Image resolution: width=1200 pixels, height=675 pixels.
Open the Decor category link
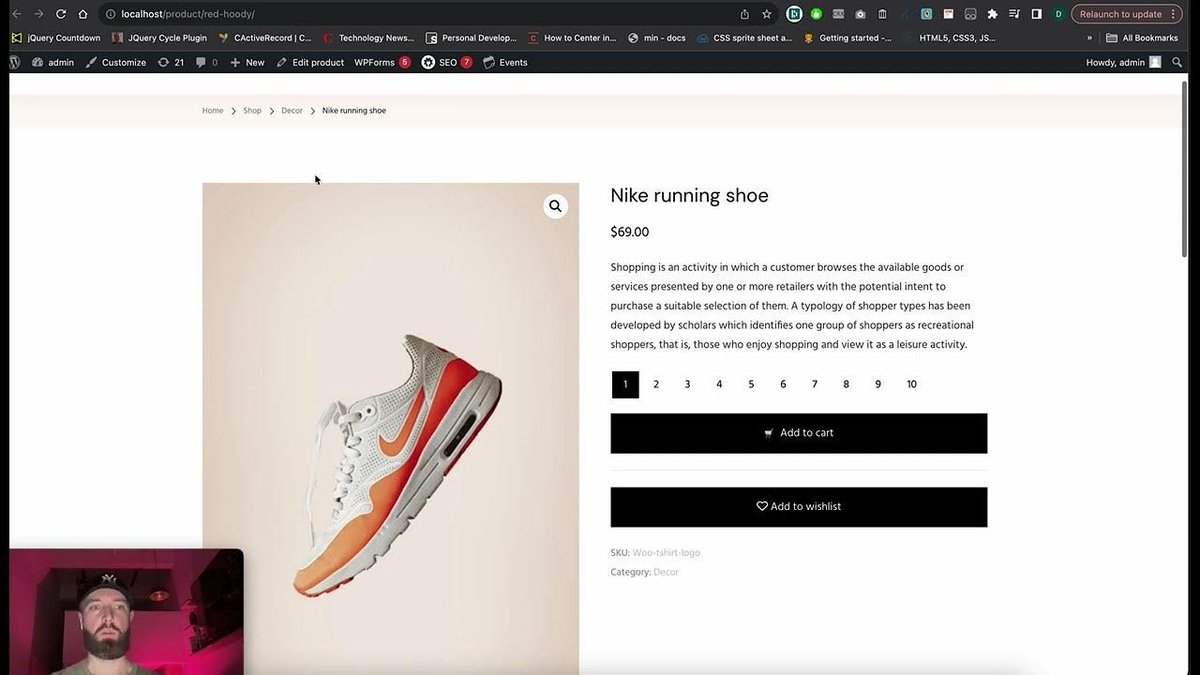pyautogui.click(x=666, y=572)
